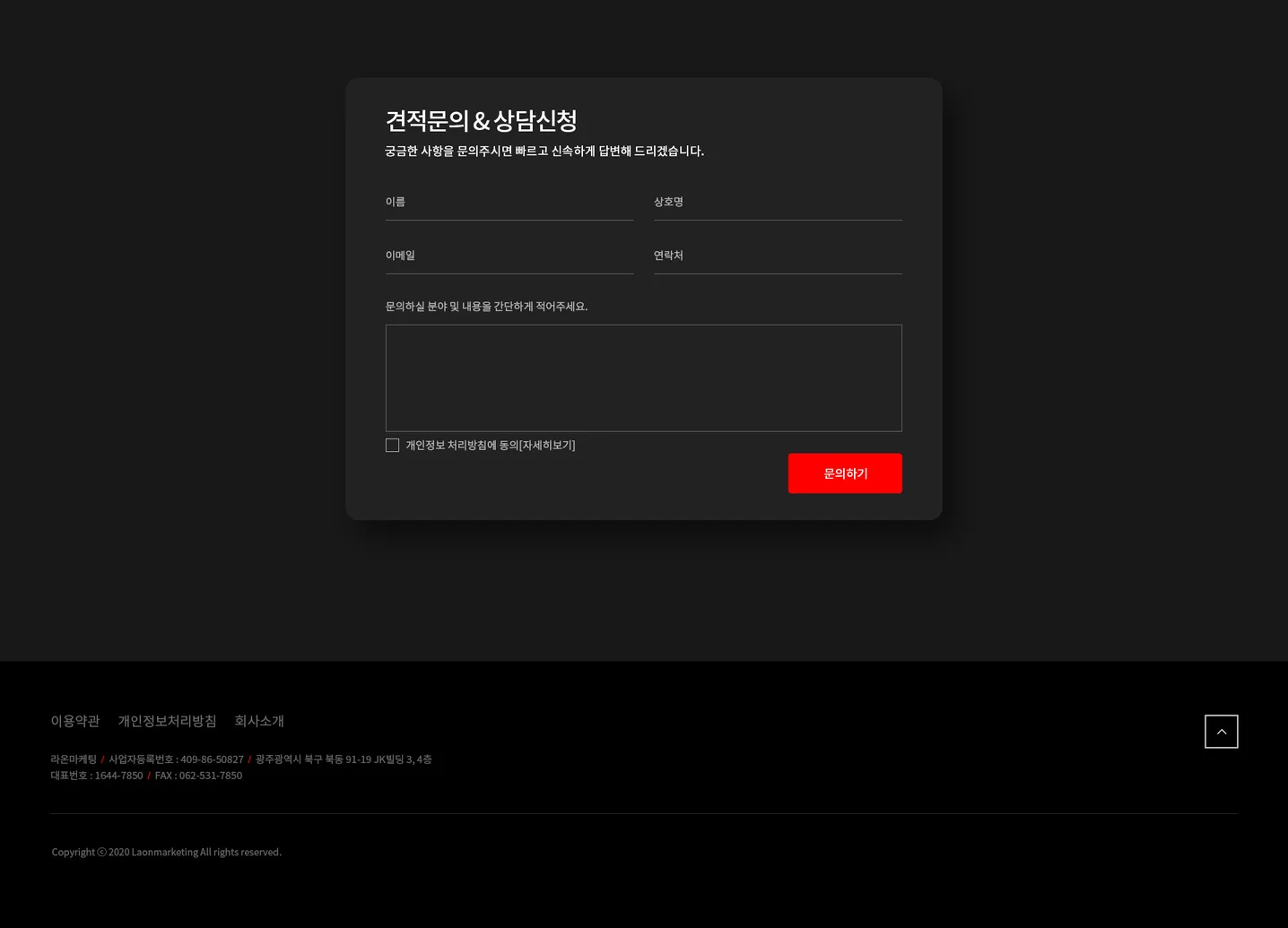Click inside the inquiry message textarea
1288x928 pixels.
point(643,377)
